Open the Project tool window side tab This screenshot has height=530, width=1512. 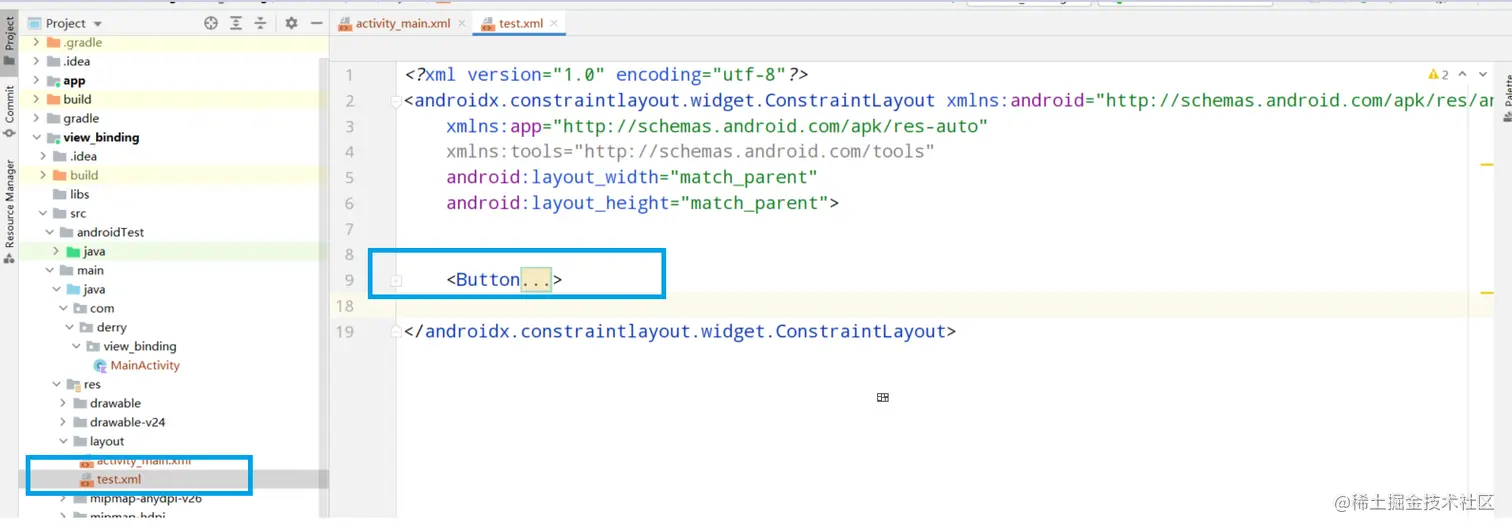coord(9,42)
